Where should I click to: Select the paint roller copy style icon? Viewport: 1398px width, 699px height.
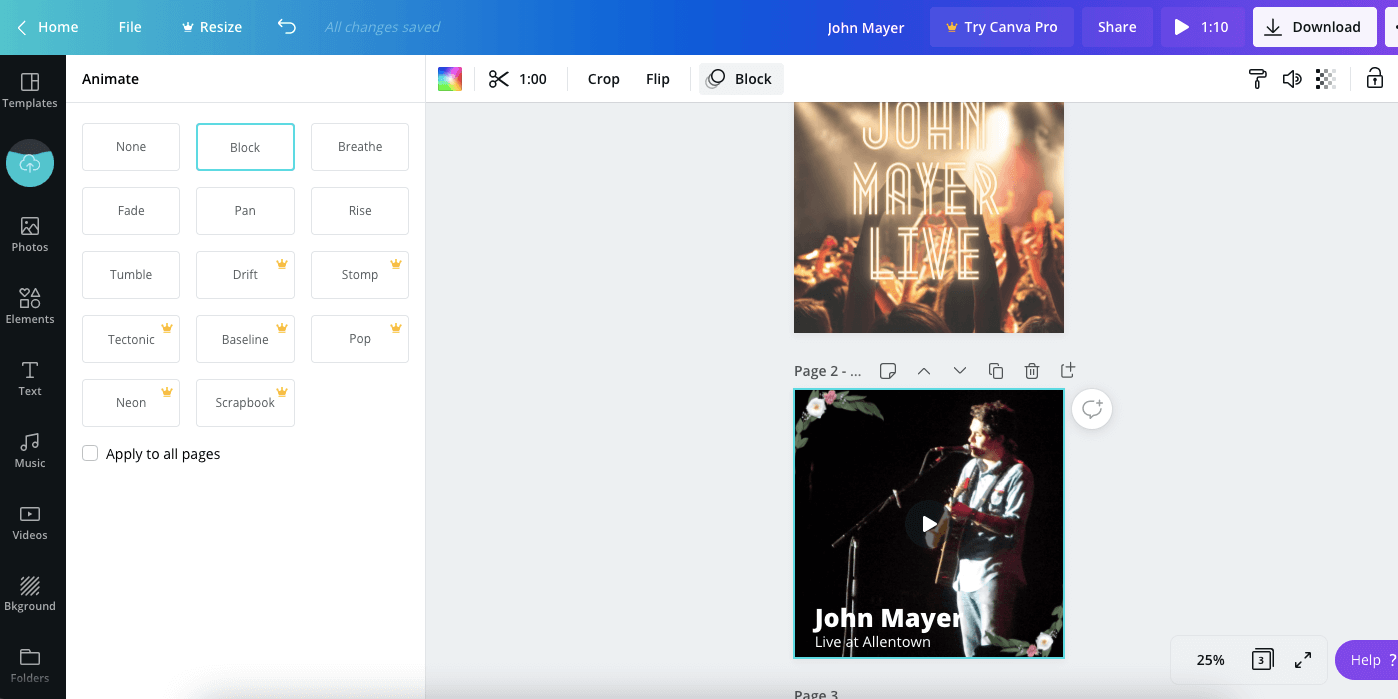(1256, 78)
